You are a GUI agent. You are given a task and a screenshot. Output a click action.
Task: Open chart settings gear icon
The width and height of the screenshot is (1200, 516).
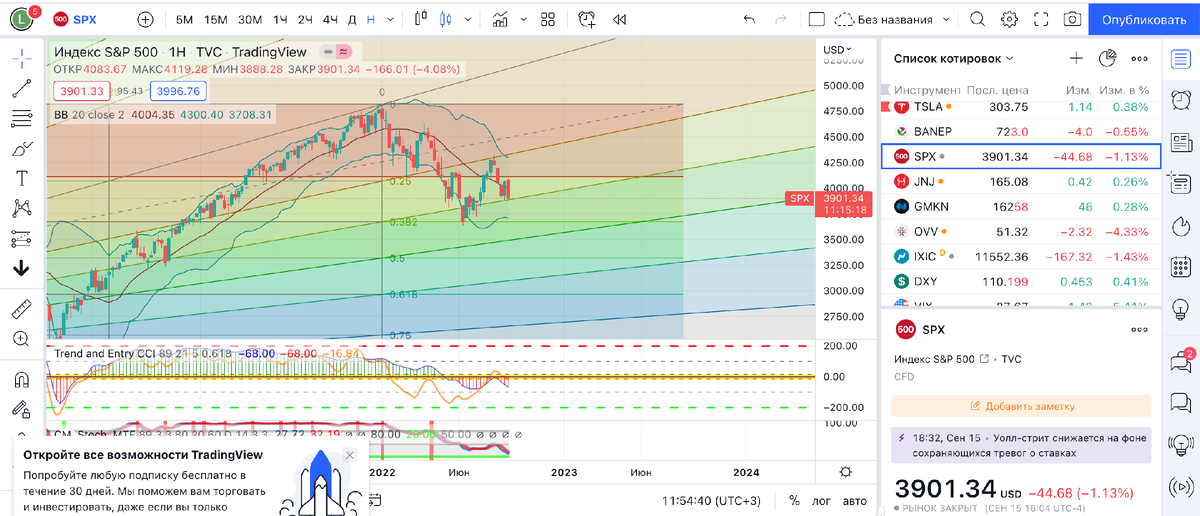(1009, 19)
